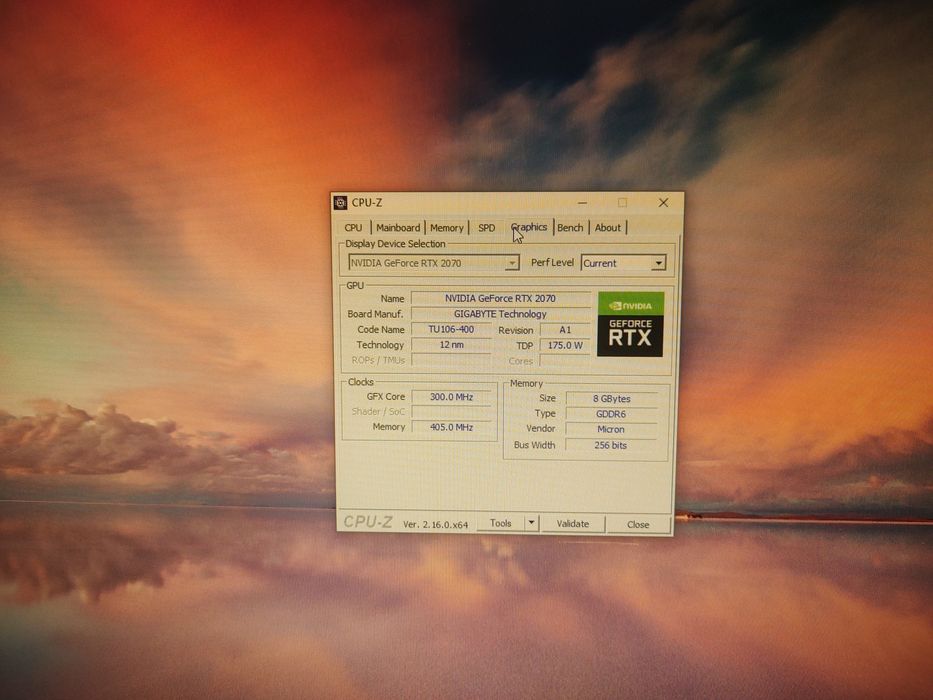Viewport: 933px width, 700px height.
Task: Click the Validate button
Action: [x=573, y=524]
